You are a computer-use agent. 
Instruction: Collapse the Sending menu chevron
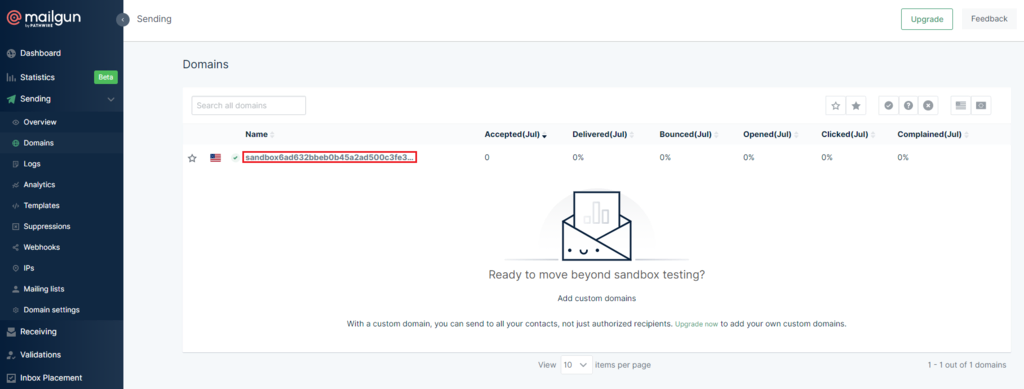pos(110,99)
